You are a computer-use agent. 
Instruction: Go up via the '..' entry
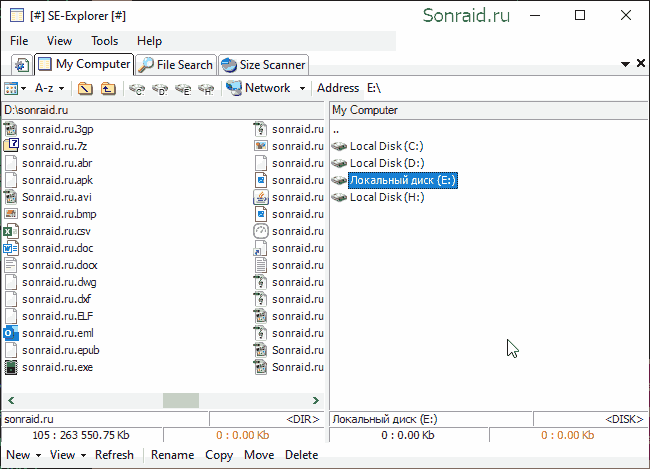tap(336, 131)
